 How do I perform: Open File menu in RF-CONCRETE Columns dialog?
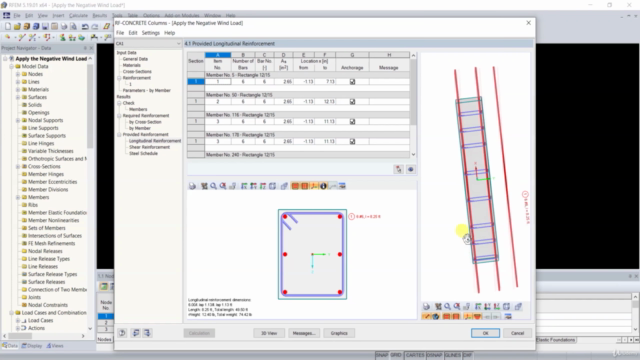[120, 33]
